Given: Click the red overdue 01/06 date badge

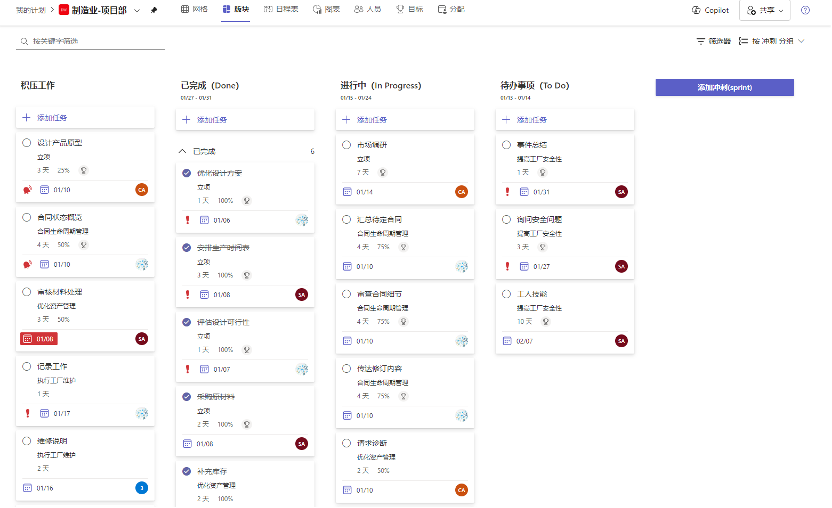Looking at the screenshot, I should pyautogui.click(x=40, y=339).
